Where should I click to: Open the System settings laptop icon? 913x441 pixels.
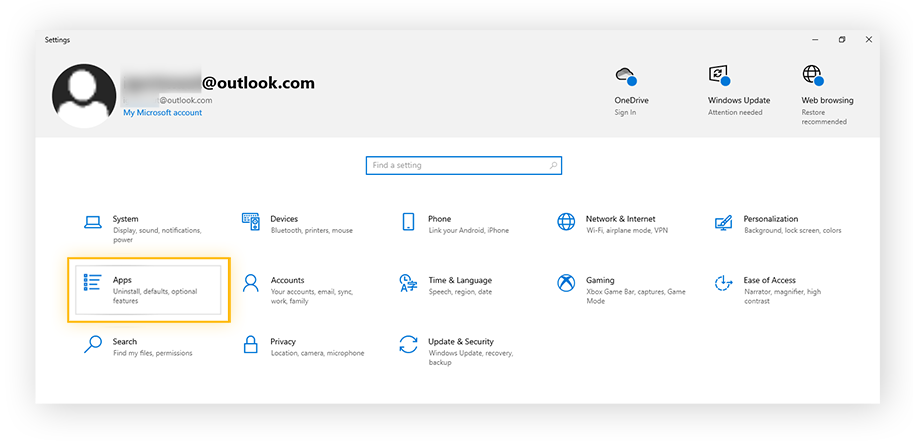pos(93,222)
